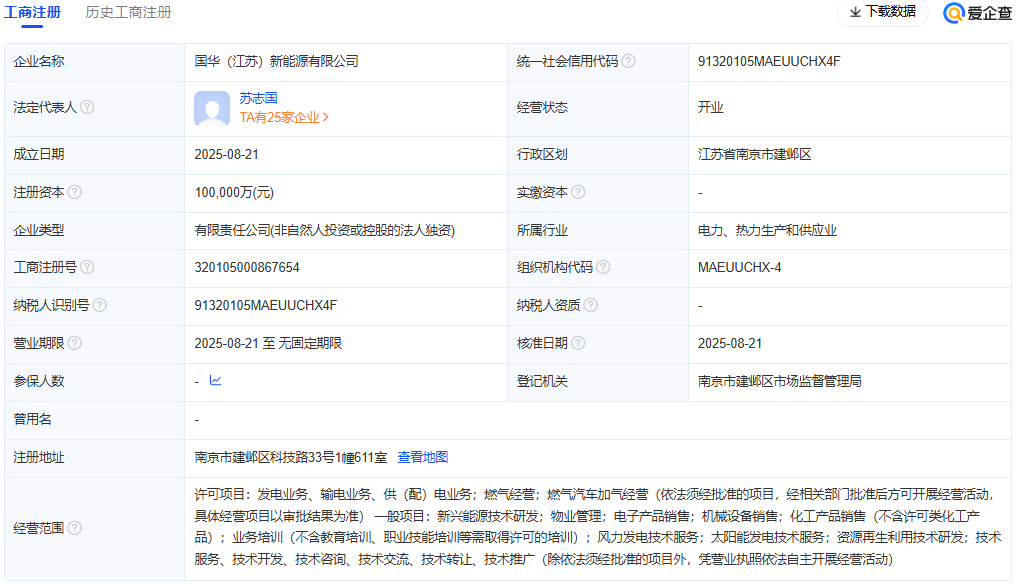Click help icon beside 组织机构代码
The width and height of the screenshot is (1017, 584).
pos(602,268)
